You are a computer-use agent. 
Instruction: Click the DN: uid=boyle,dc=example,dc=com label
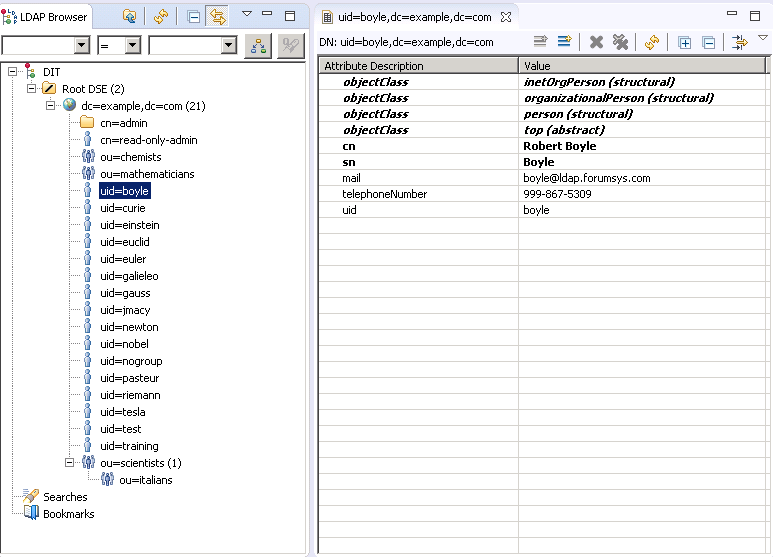point(406,42)
